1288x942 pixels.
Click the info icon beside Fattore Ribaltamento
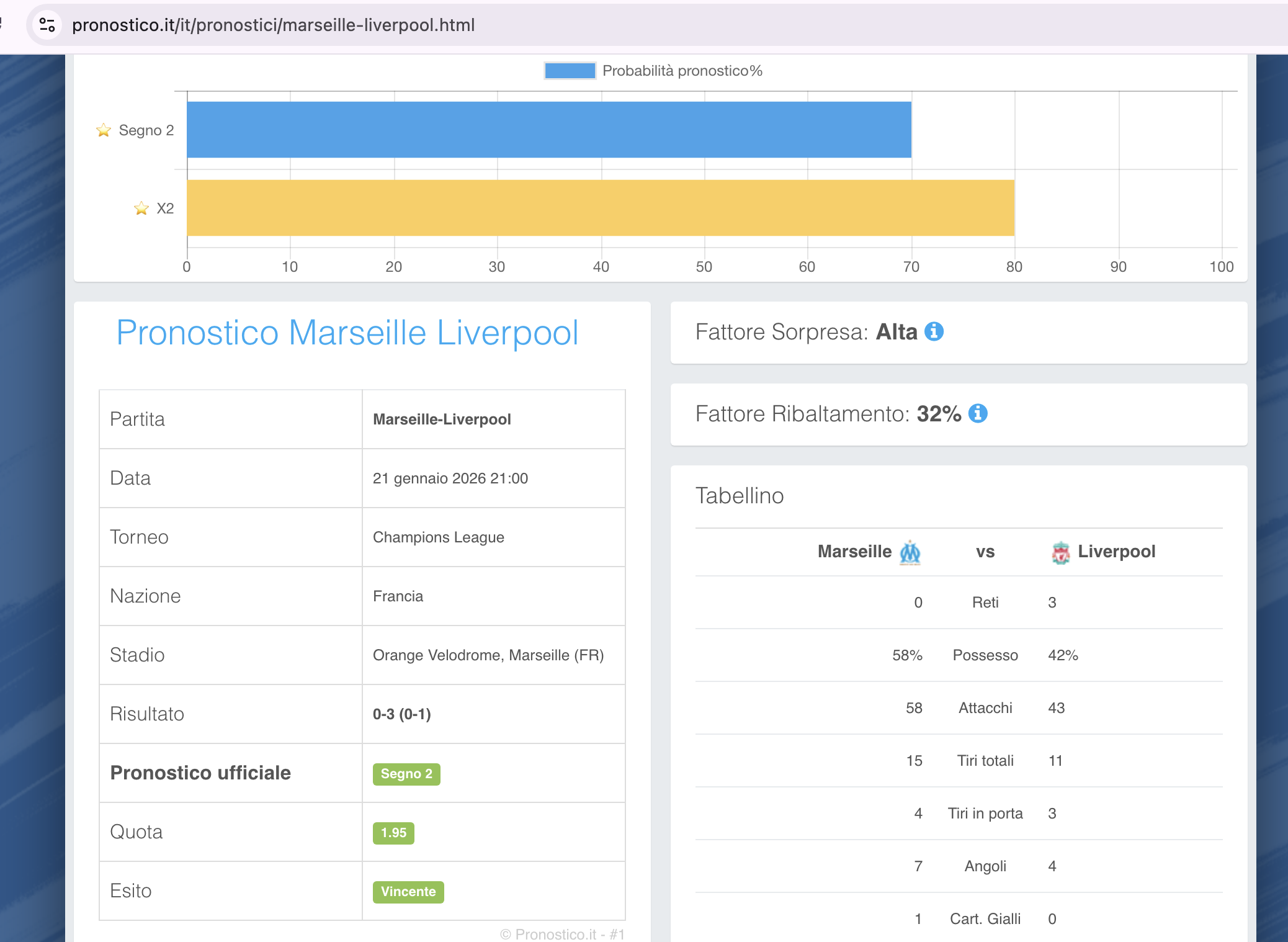[x=978, y=413]
